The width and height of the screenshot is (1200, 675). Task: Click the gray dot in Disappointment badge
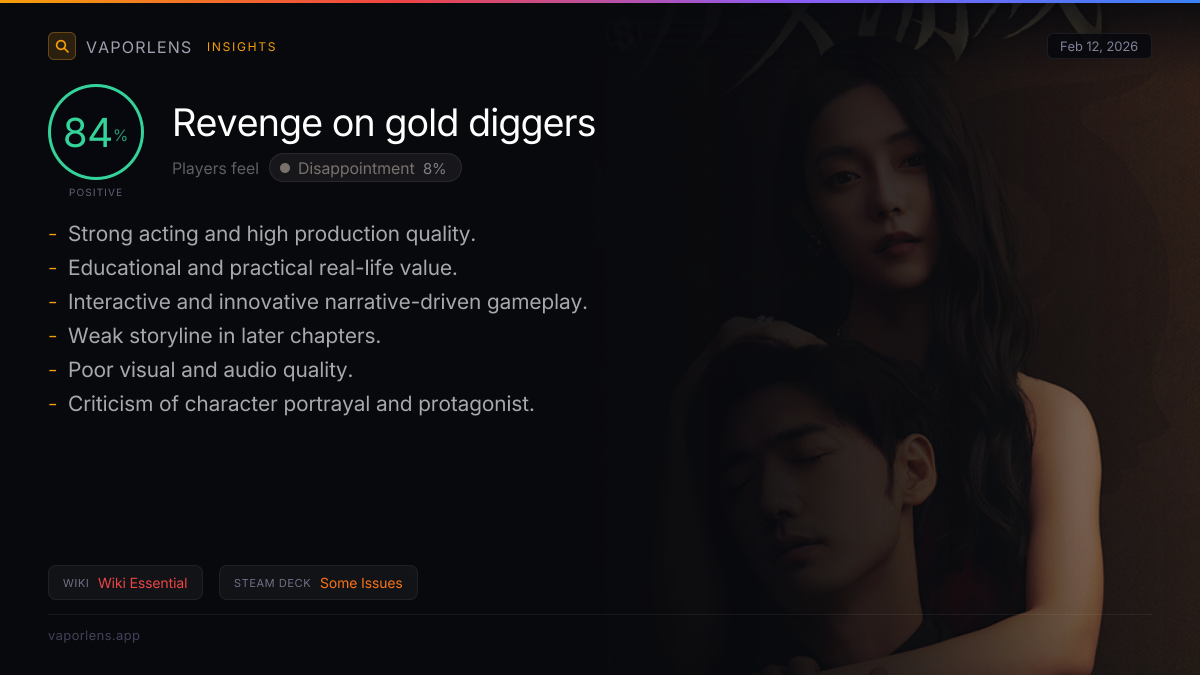[x=285, y=168]
